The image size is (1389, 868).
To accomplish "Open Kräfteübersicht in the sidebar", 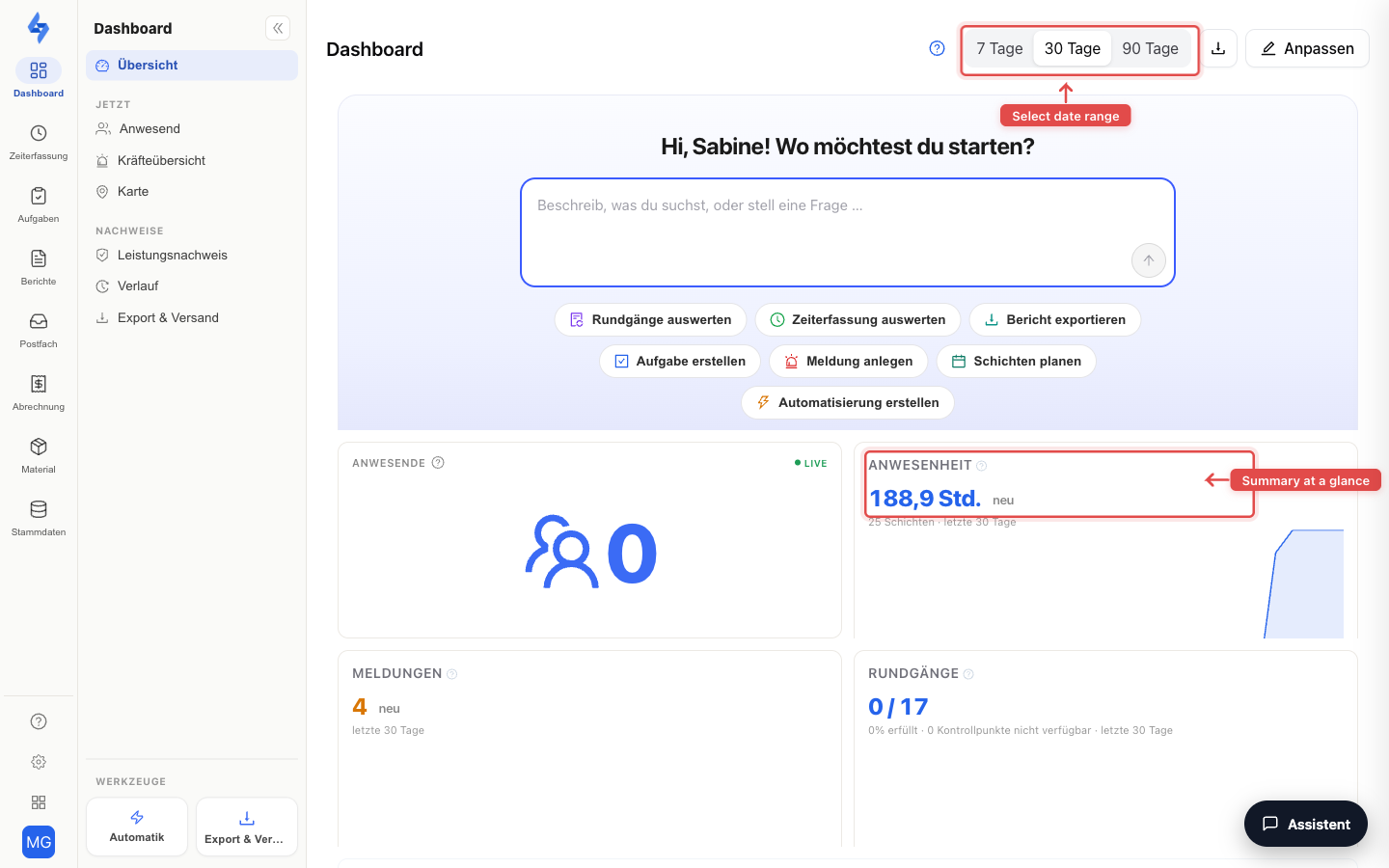I will (x=192, y=161).
